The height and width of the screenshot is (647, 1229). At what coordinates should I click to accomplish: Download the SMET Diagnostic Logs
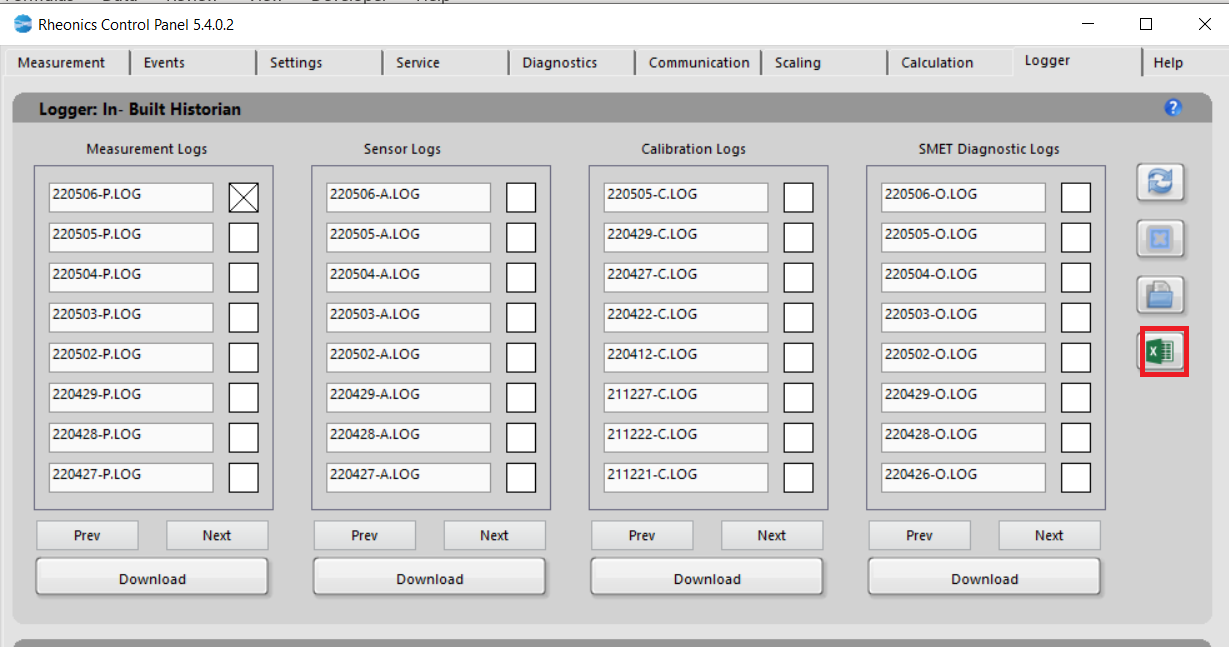984,578
